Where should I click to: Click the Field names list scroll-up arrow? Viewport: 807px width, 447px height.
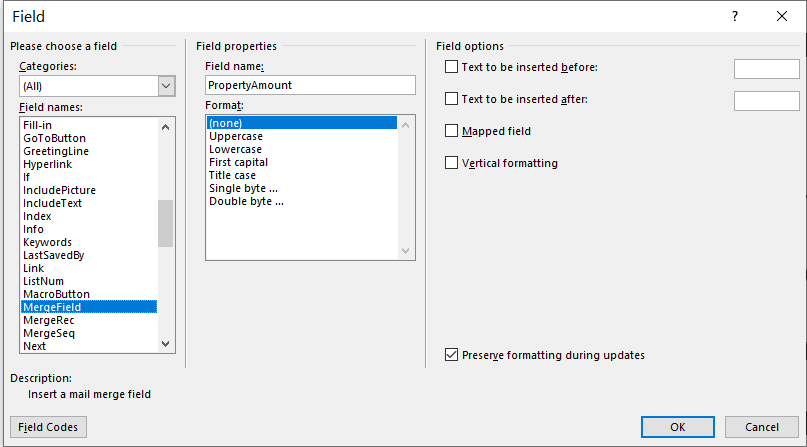pos(165,127)
